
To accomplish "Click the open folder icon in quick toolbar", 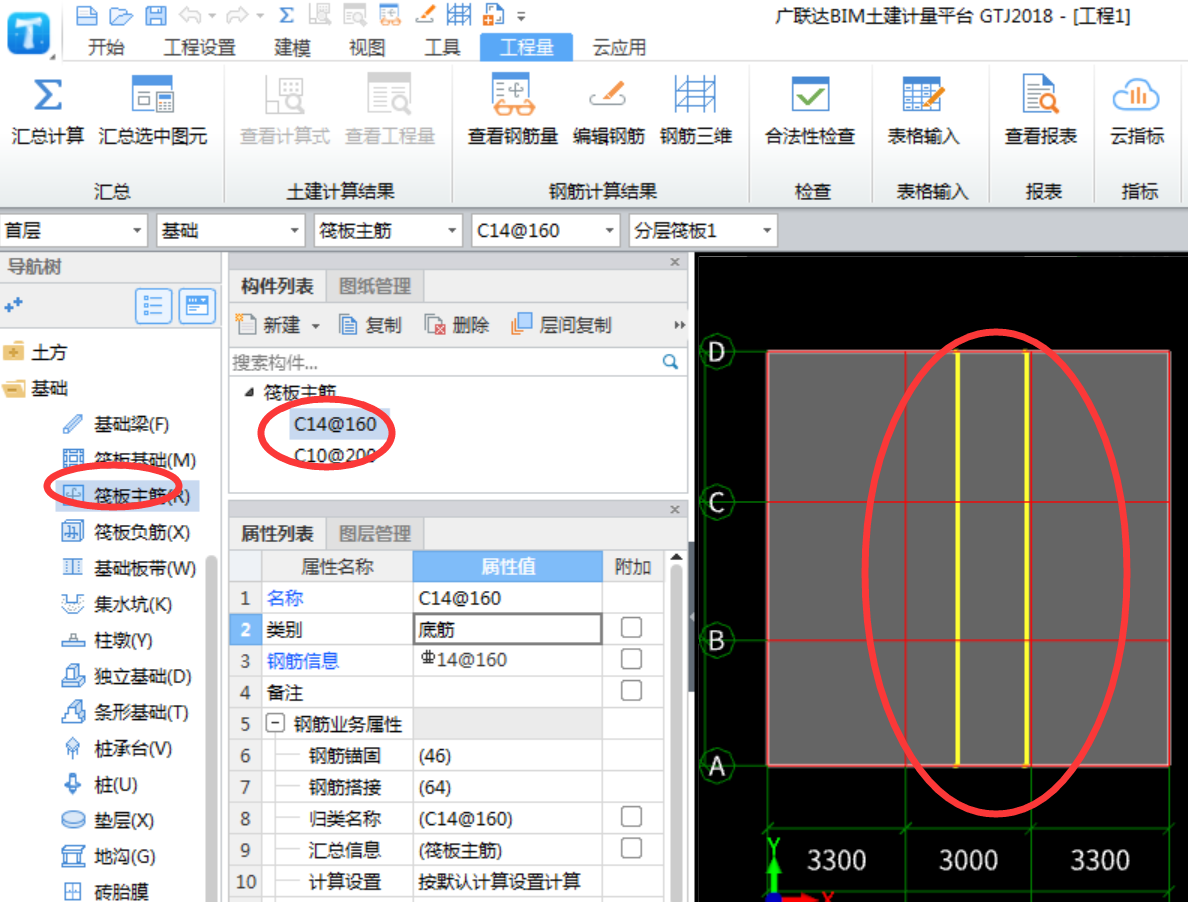I will (x=120, y=14).
